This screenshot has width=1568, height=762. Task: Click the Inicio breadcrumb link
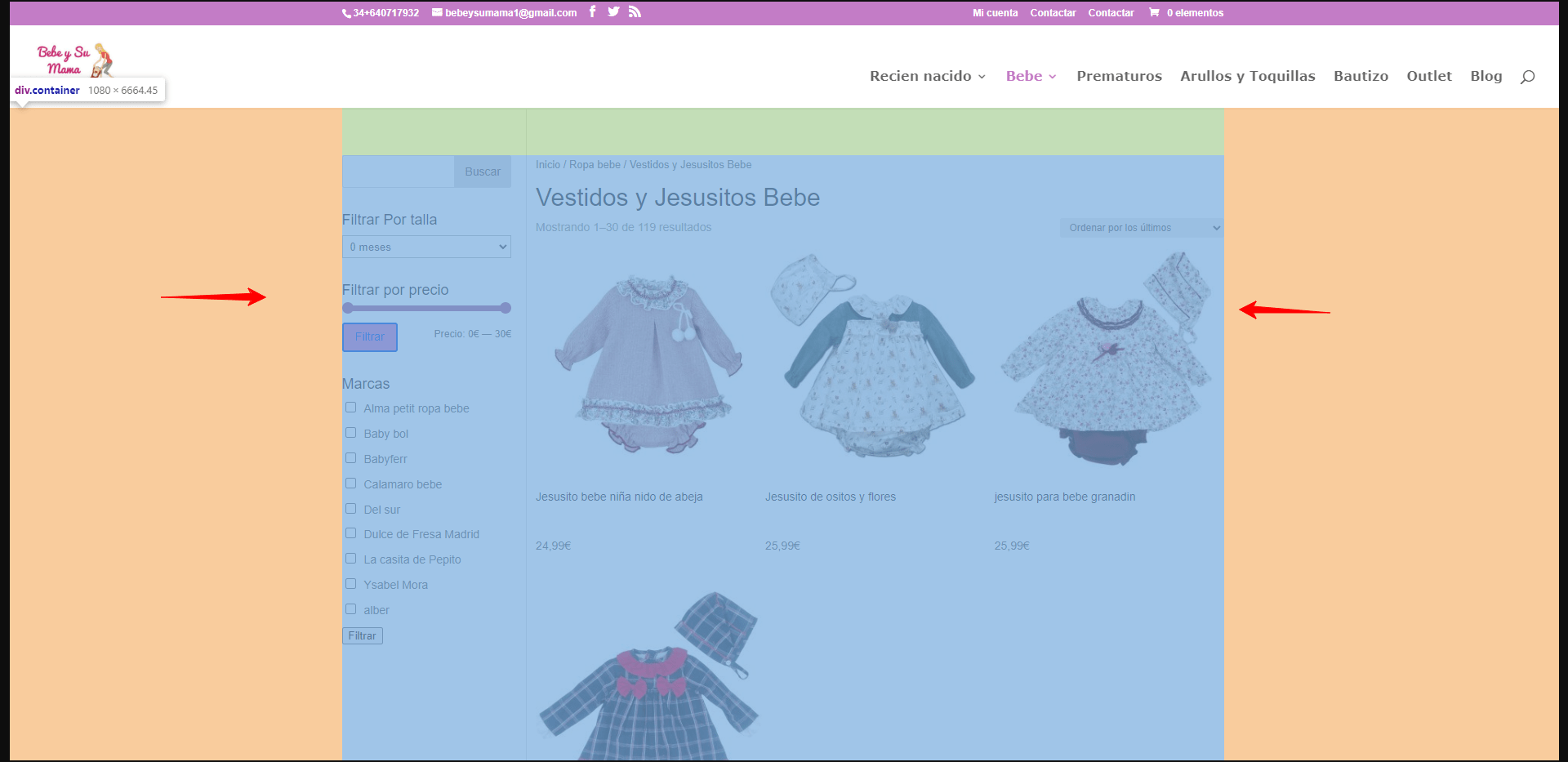(x=548, y=165)
